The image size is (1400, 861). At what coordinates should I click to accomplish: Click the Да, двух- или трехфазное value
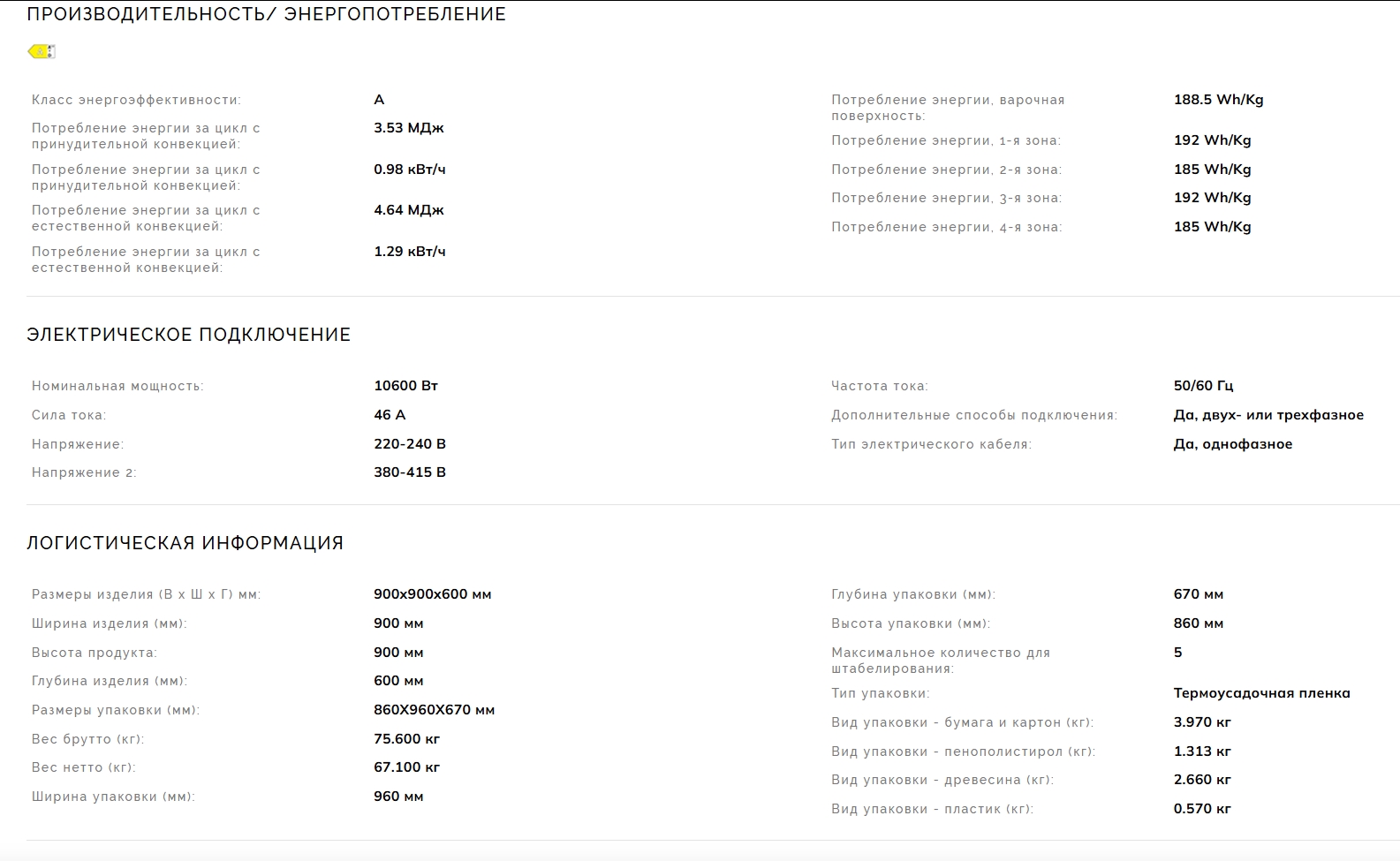tap(1268, 415)
